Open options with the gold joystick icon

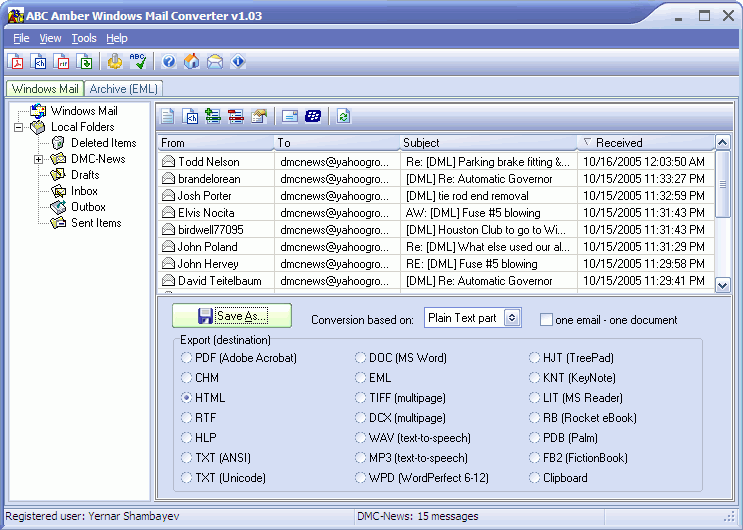point(114,62)
